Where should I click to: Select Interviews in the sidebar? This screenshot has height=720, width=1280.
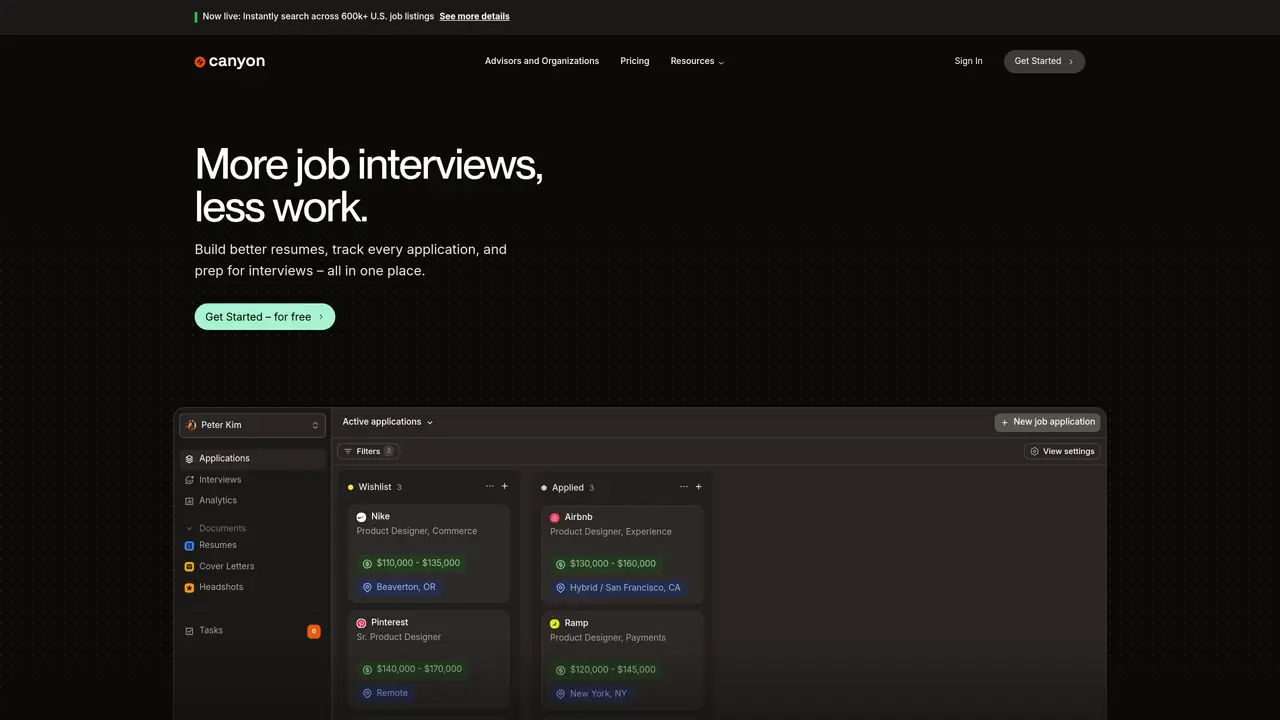click(x=253, y=480)
